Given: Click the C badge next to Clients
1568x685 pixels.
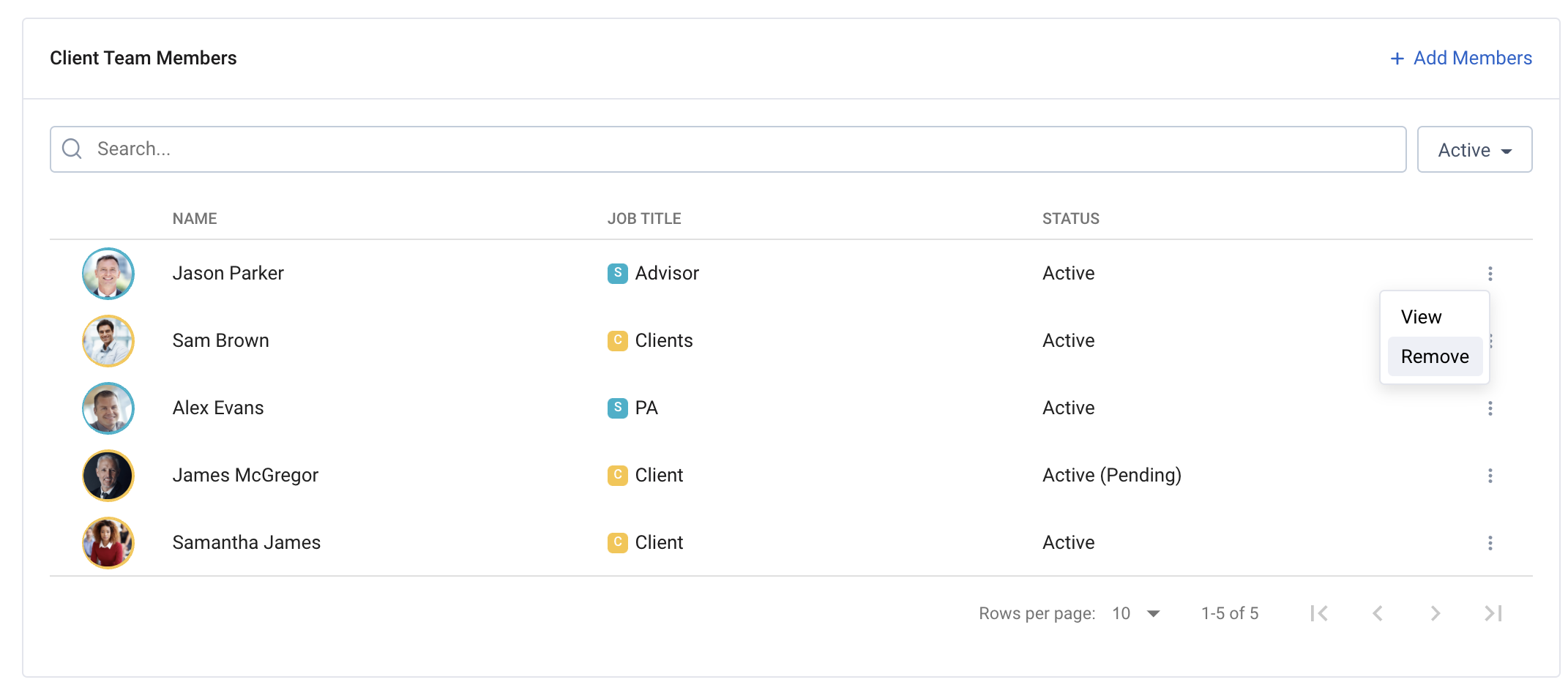Looking at the screenshot, I should [x=617, y=340].
